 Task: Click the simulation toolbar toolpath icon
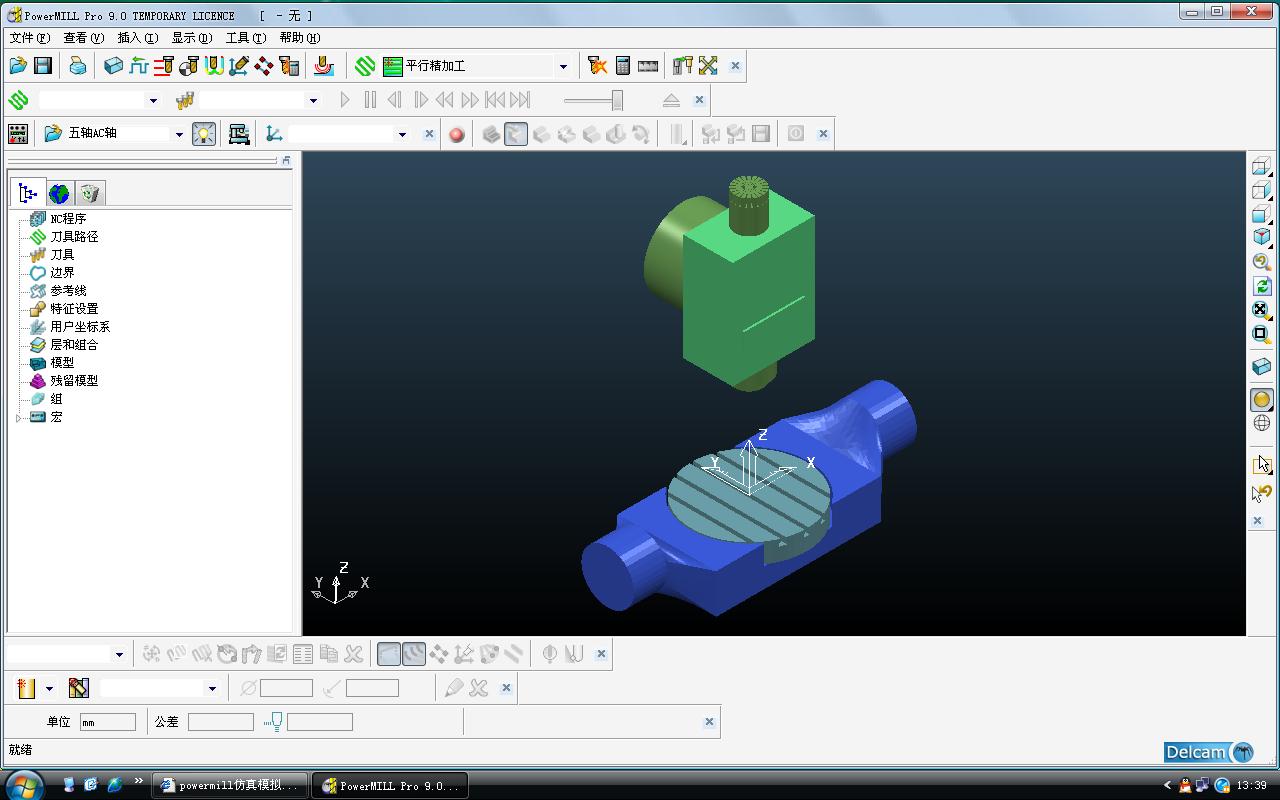[18, 100]
